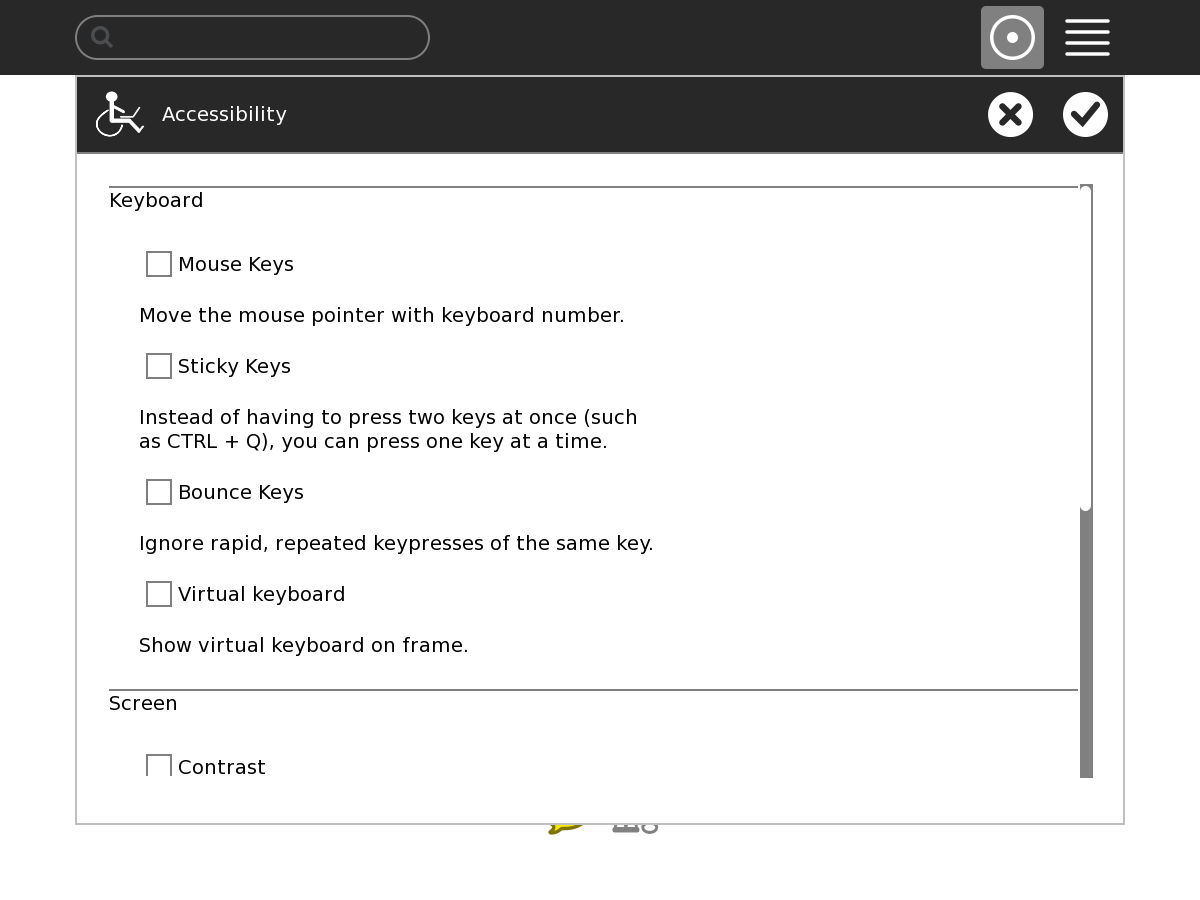
Task: Click the Screen section heading
Action: tap(143, 704)
